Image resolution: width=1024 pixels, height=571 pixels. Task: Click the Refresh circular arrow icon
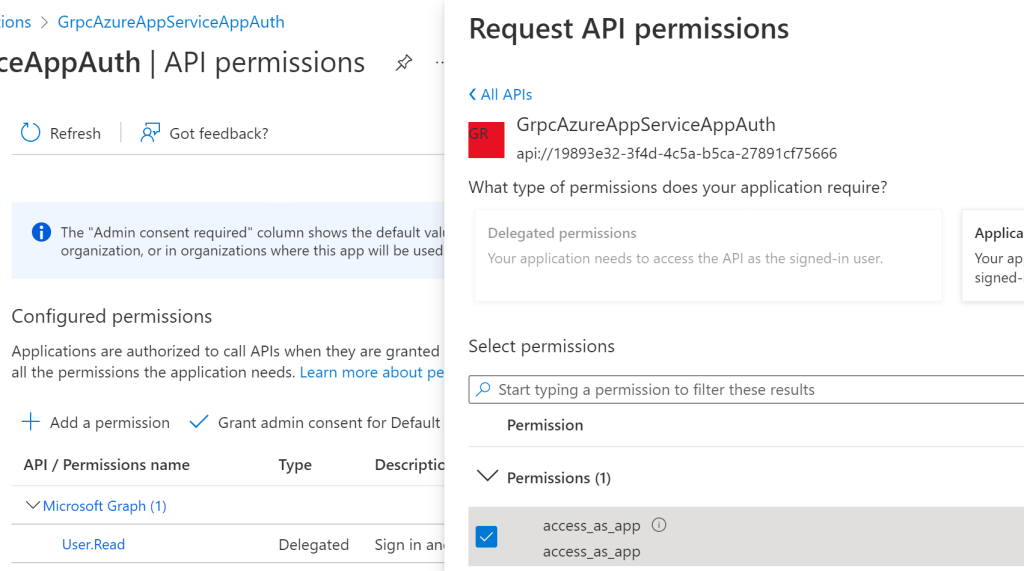31,133
